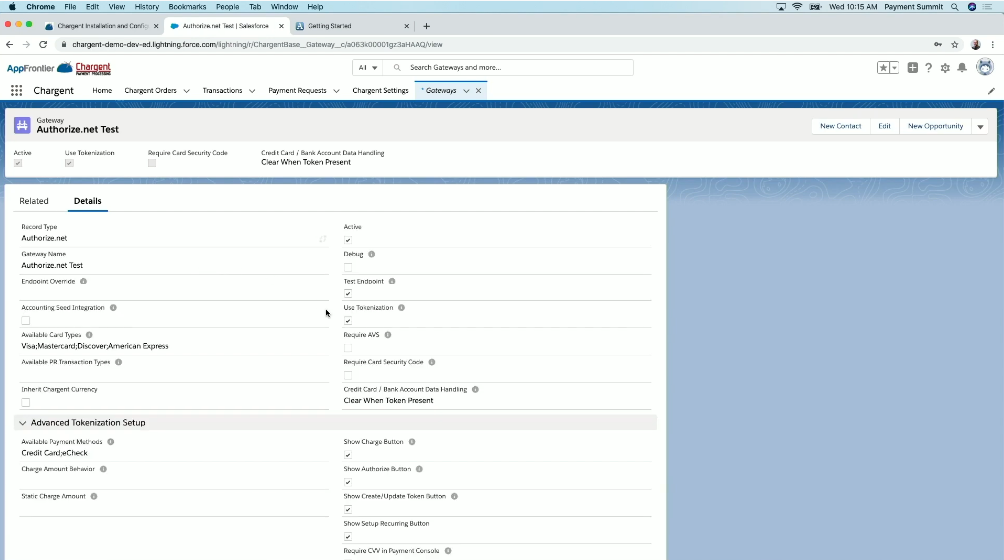Toggle Use Tokenization checkbox in Details
The width and height of the screenshot is (1004, 560).
pyautogui.click(x=348, y=321)
